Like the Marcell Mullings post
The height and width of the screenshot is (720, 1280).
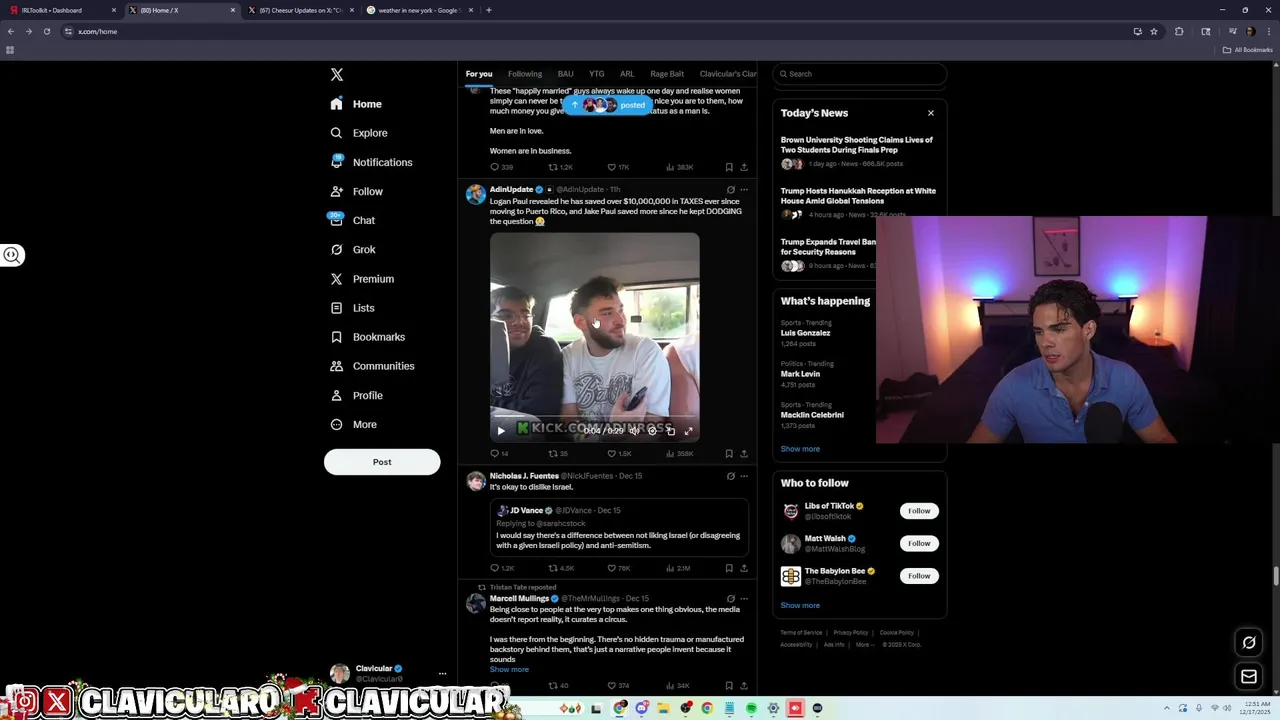pyautogui.click(x=619, y=686)
